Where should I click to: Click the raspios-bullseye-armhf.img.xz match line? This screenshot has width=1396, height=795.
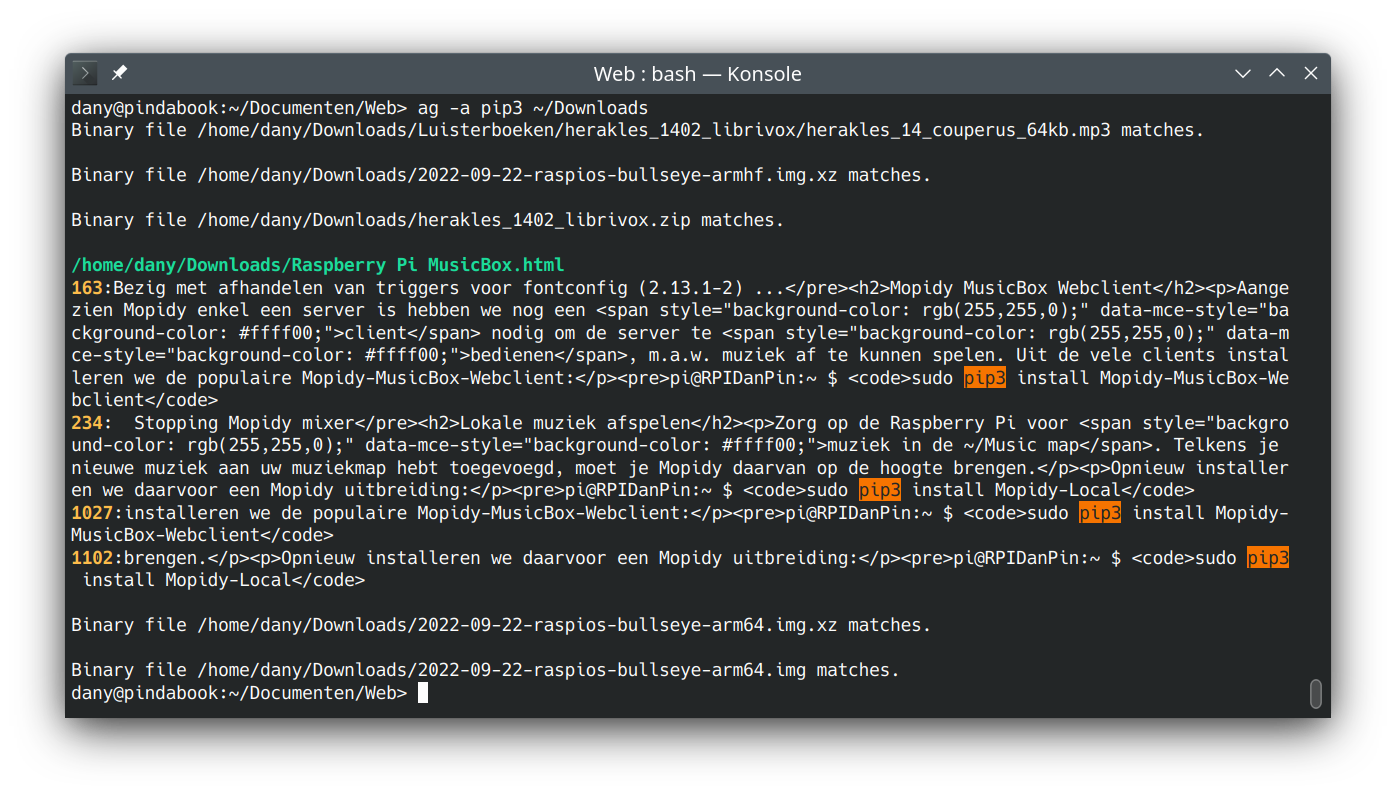pyautogui.click(x=501, y=175)
